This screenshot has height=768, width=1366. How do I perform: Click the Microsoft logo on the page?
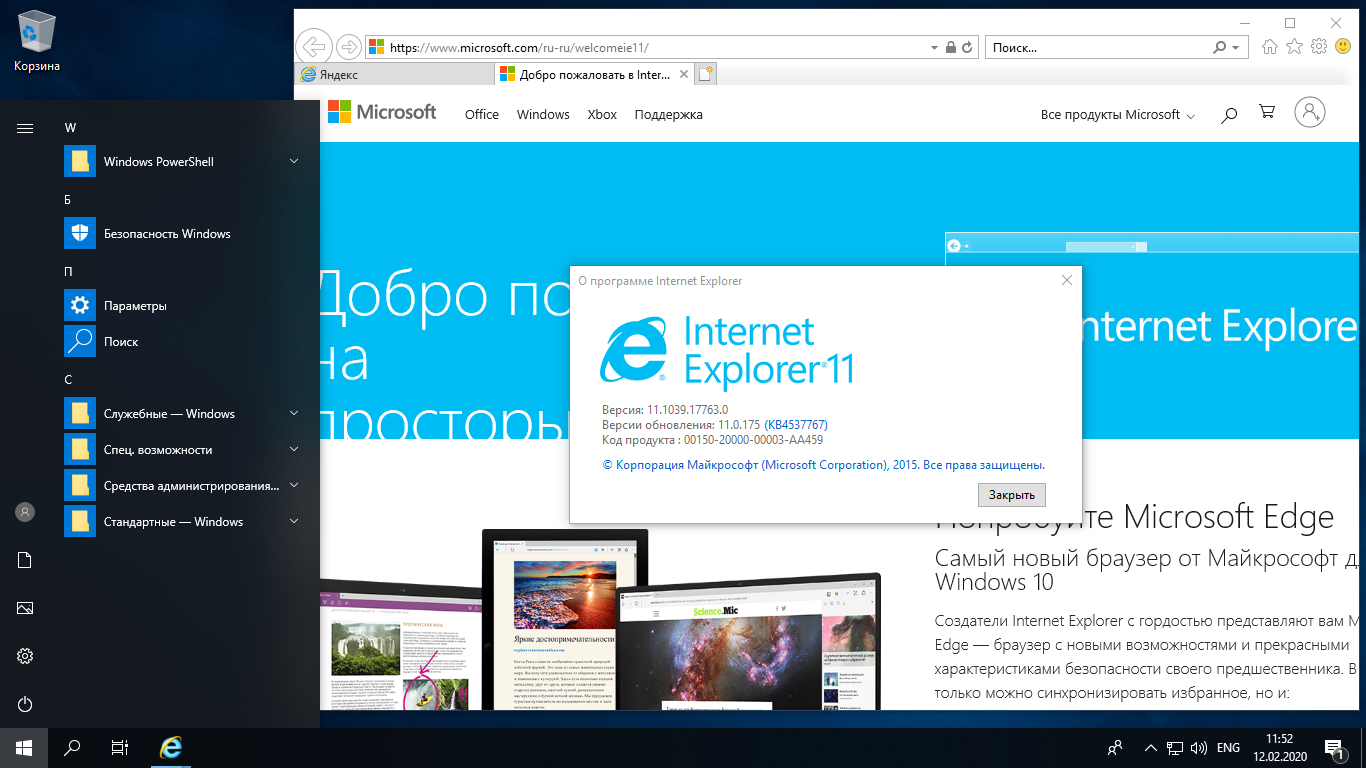pos(382,112)
